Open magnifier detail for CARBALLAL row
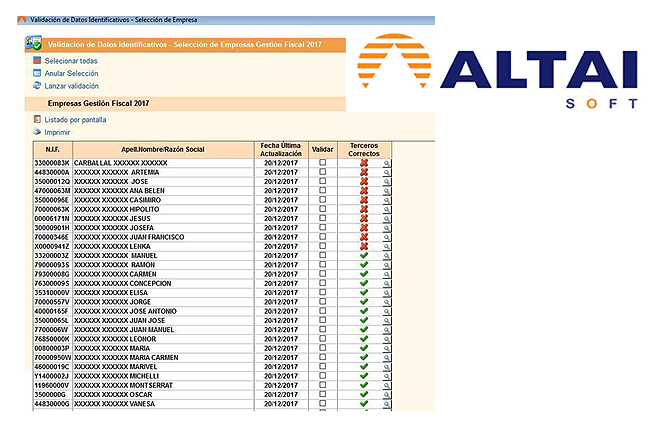This screenshot has width=660, height=425. [386, 164]
